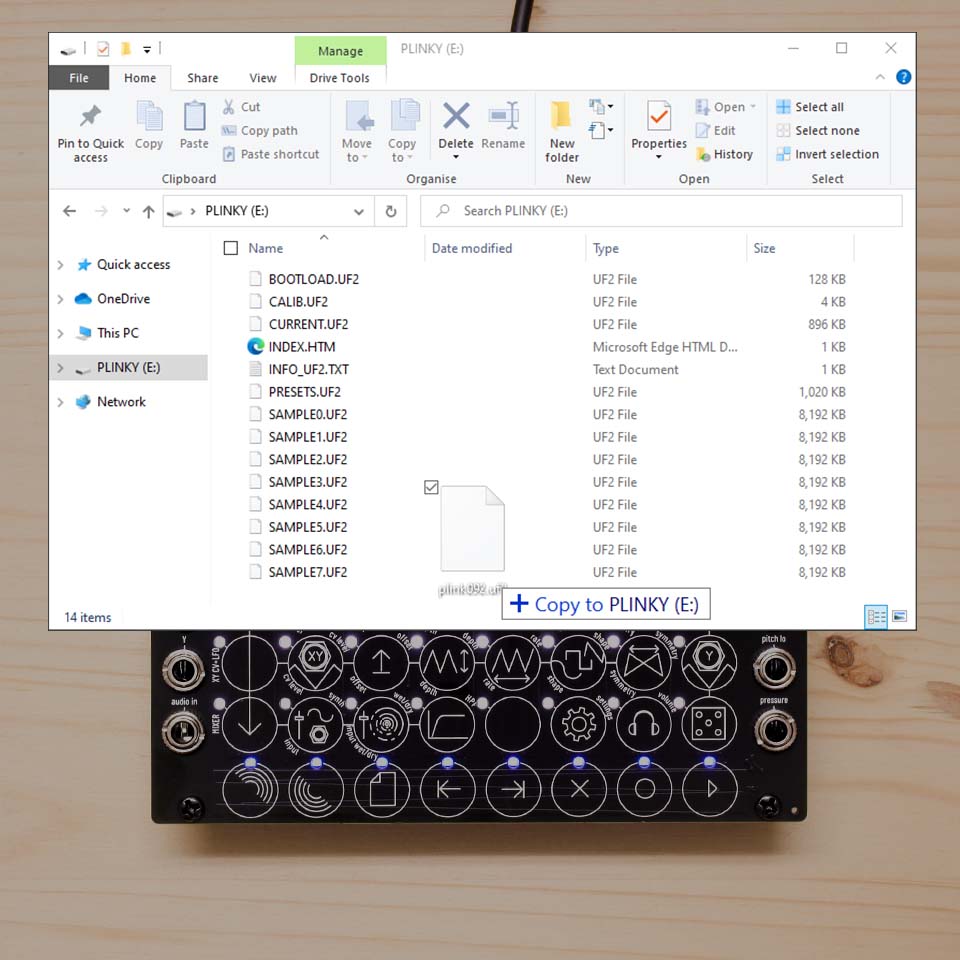Viewport: 960px width, 960px height.
Task: Click the Rename icon
Action: pyautogui.click(x=503, y=116)
